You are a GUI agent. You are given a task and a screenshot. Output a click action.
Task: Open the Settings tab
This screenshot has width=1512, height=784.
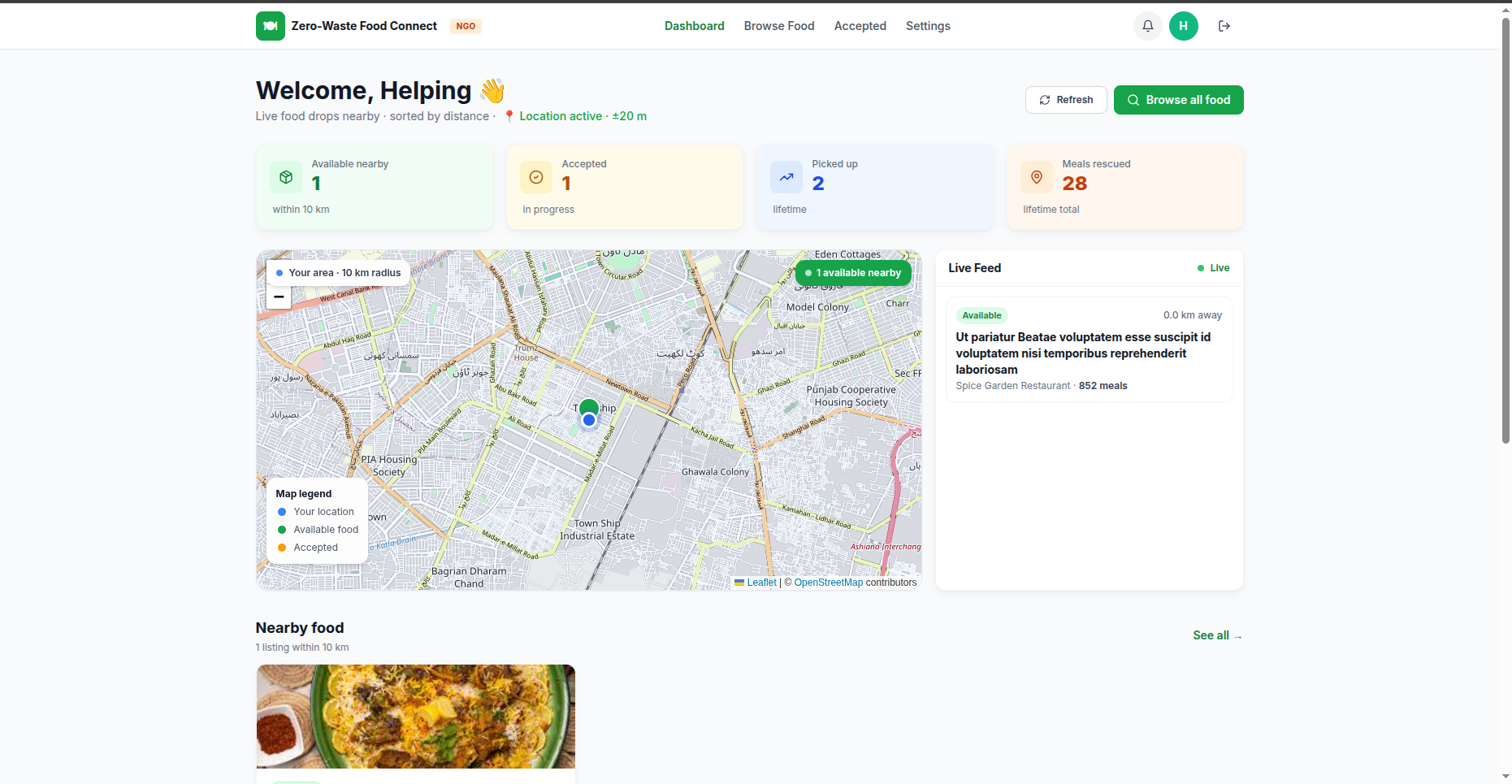pos(928,26)
